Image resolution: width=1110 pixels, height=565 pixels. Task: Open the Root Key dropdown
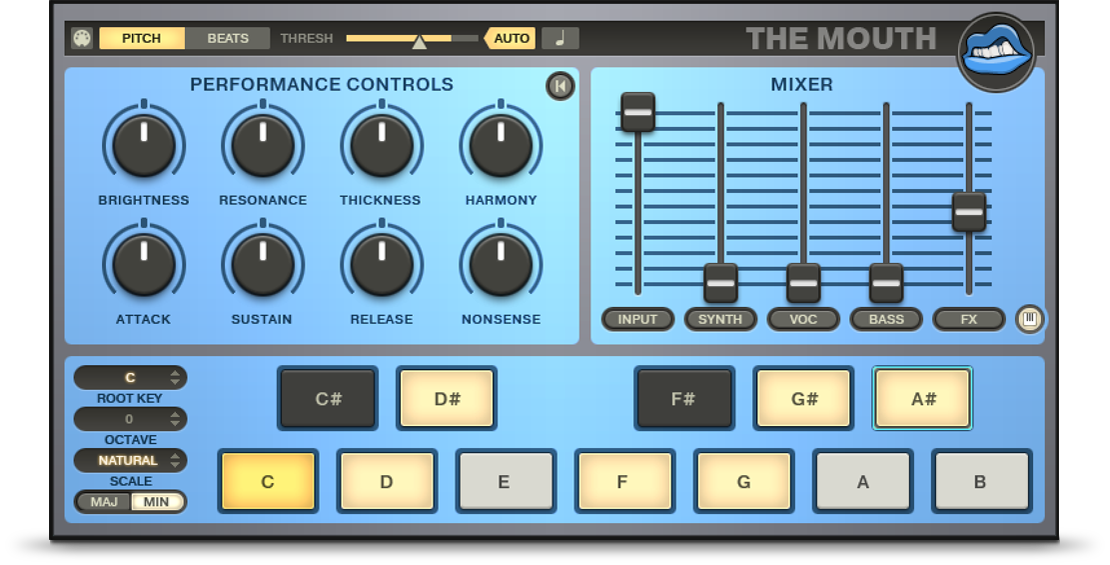[130, 378]
